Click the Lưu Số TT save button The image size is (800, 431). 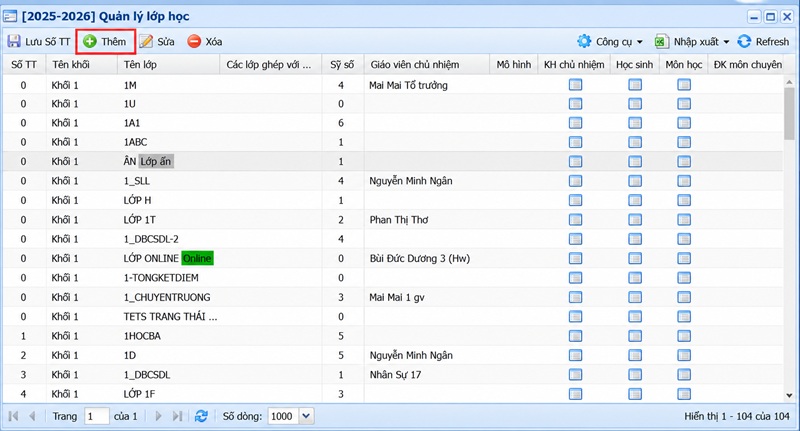39,42
